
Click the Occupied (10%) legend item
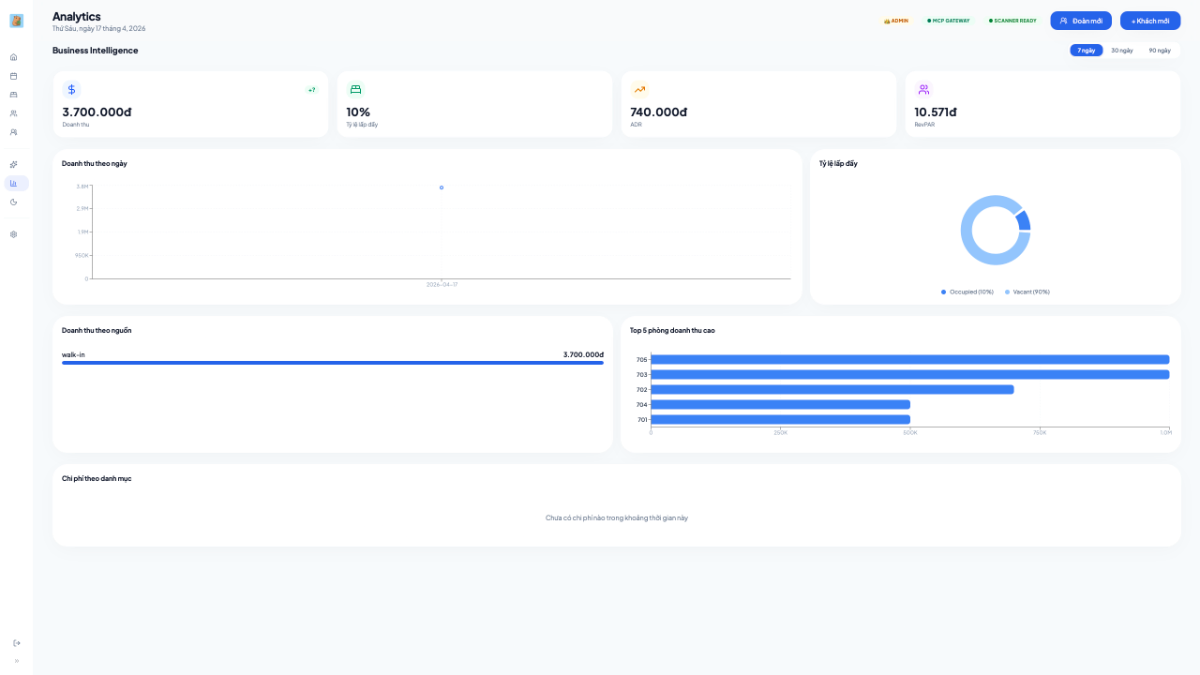coord(967,292)
